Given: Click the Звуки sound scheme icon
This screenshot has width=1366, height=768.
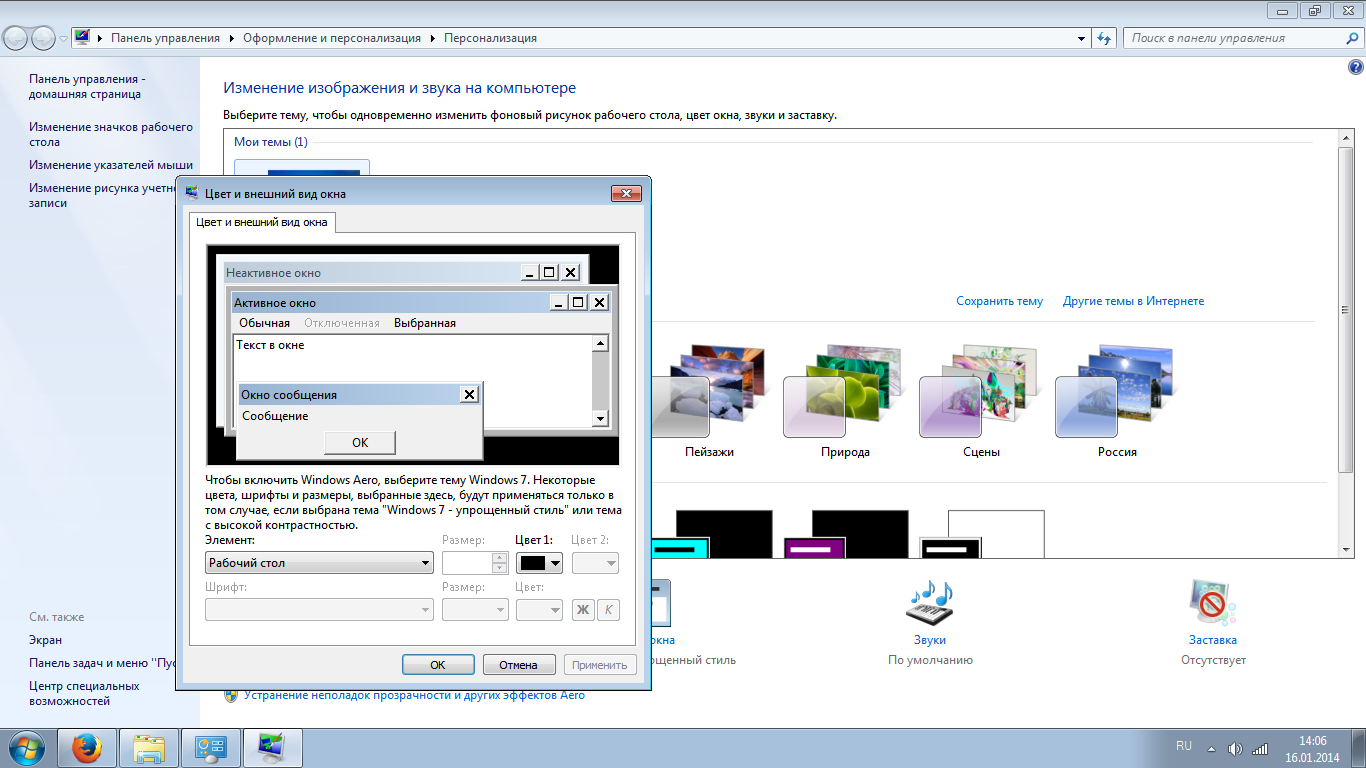Looking at the screenshot, I should [x=929, y=603].
